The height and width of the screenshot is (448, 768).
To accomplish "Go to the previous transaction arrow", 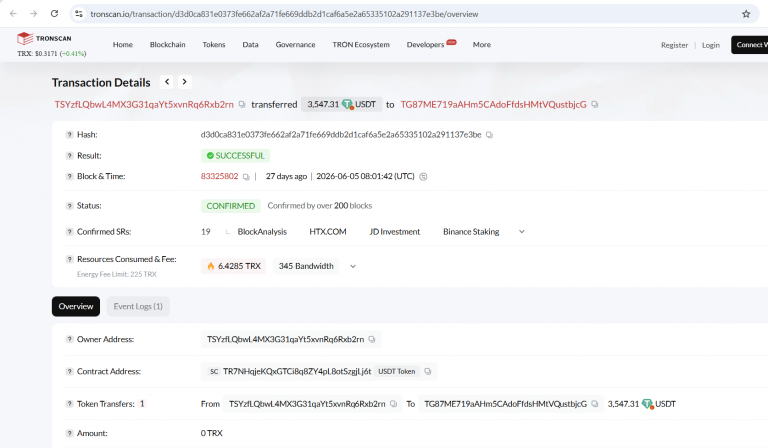I will click(167, 82).
